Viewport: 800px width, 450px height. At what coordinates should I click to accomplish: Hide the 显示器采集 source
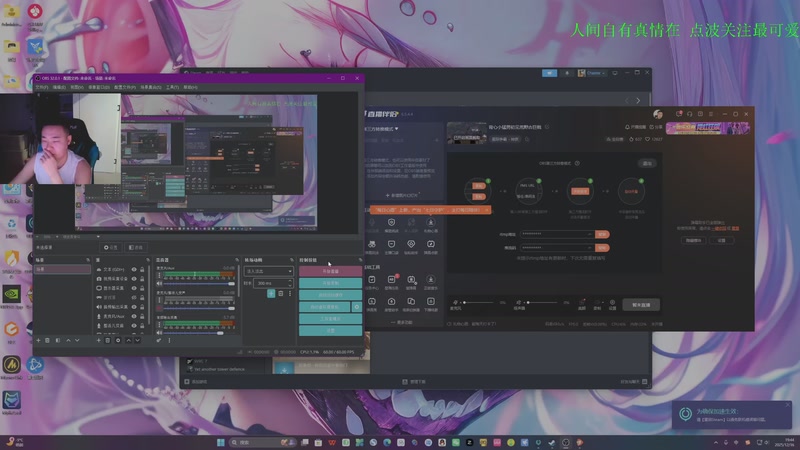[134, 288]
